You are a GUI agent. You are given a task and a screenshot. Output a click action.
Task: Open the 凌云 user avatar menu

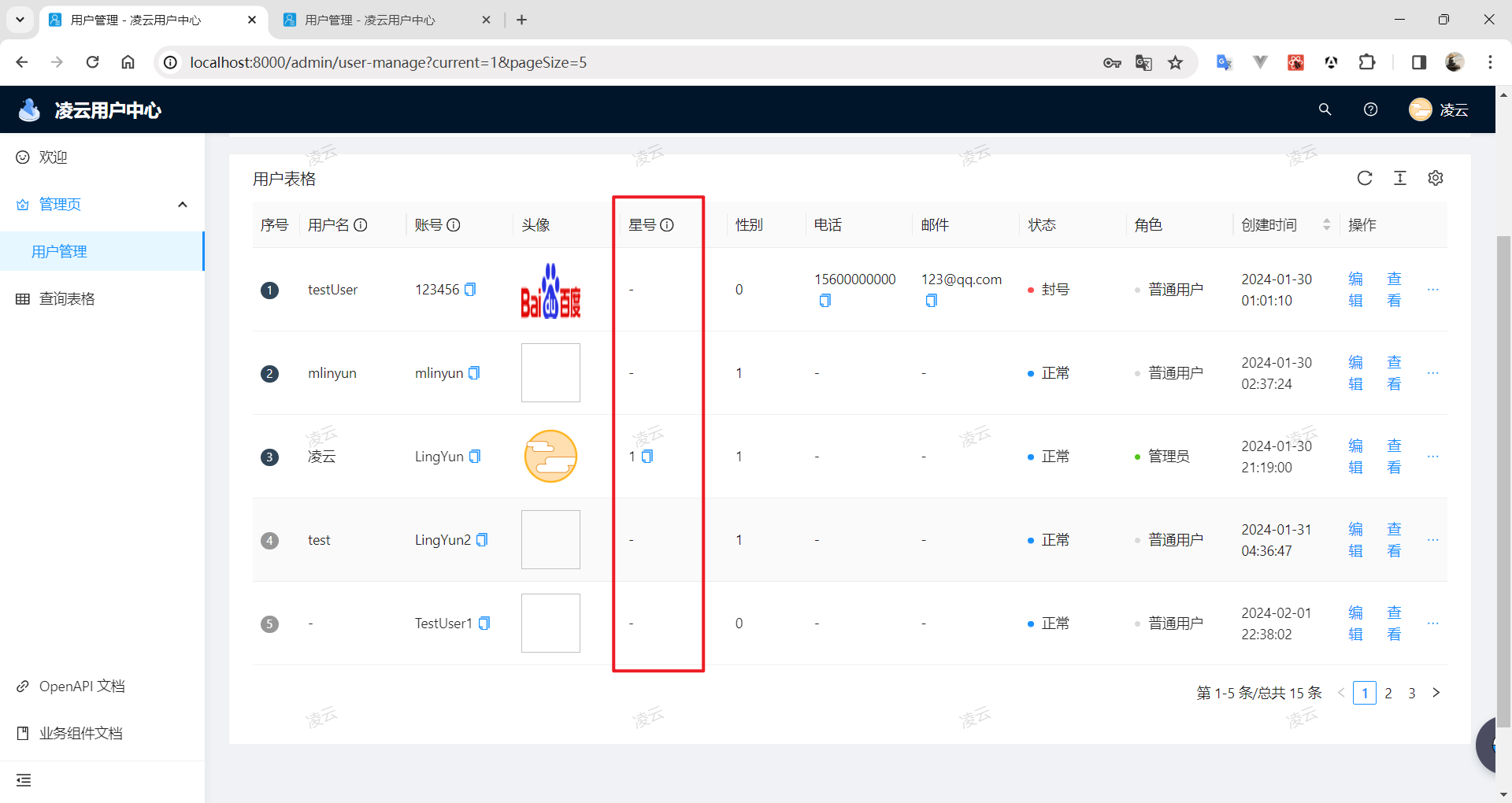pos(1438,109)
